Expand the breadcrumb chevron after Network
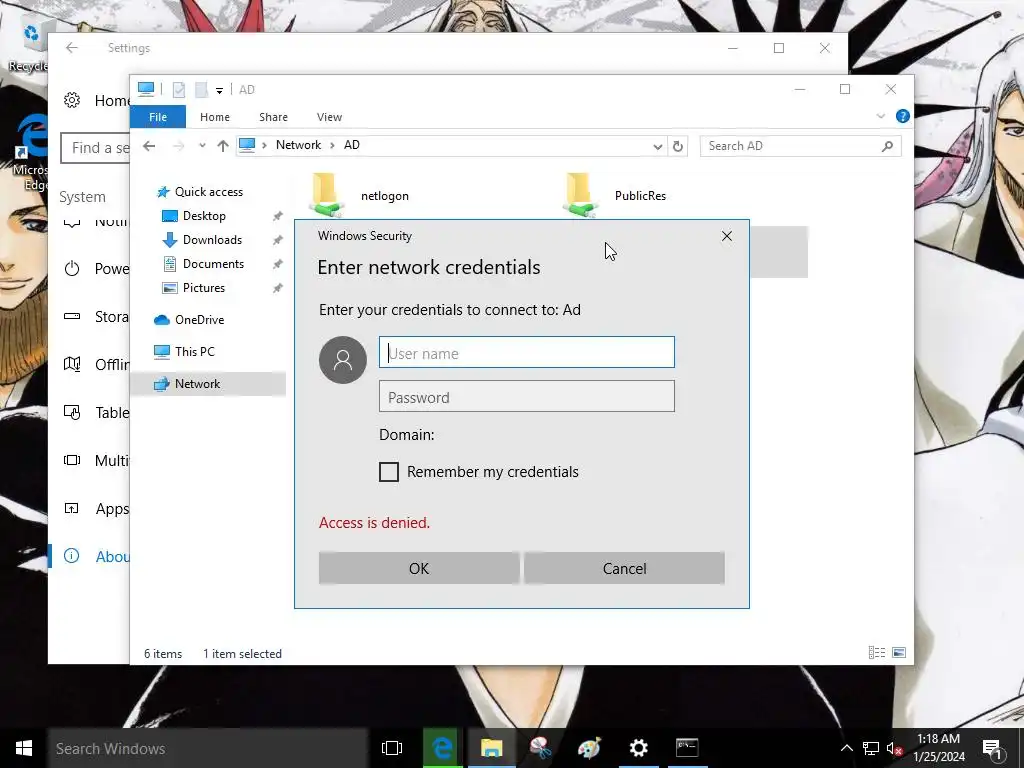 [332, 145]
